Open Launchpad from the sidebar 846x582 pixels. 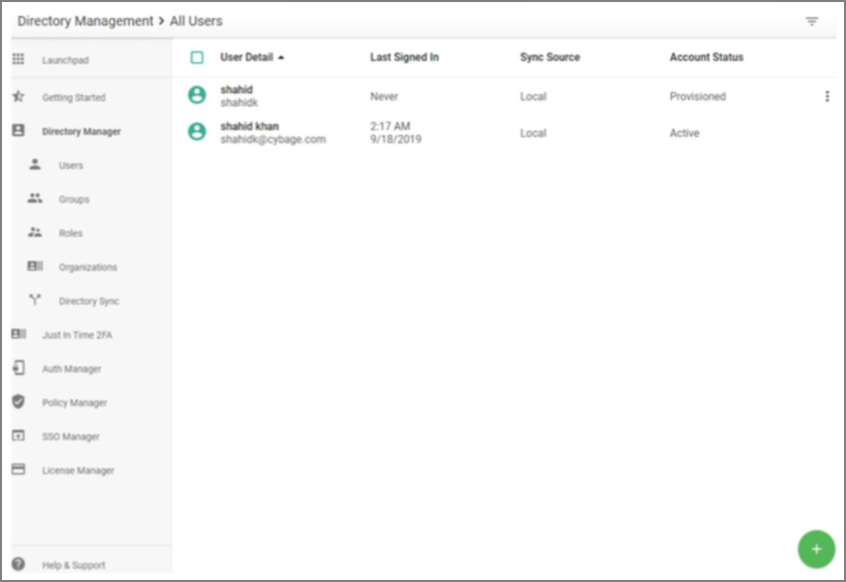pos(65,60)
